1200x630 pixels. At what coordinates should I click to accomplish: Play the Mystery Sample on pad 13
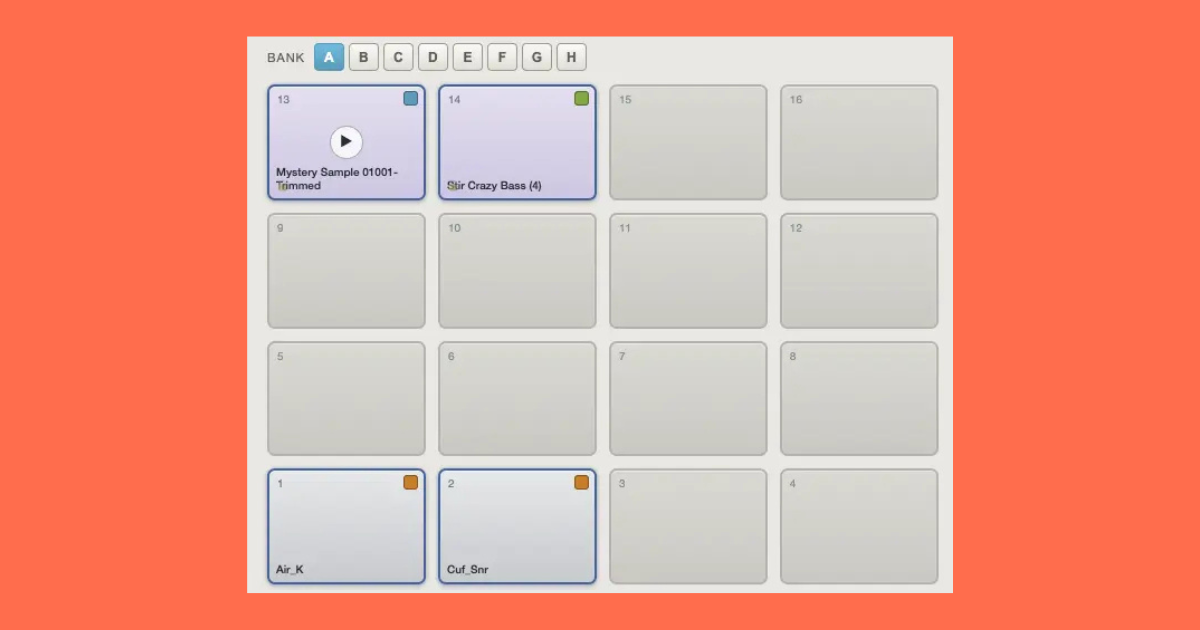coord(346,142)
